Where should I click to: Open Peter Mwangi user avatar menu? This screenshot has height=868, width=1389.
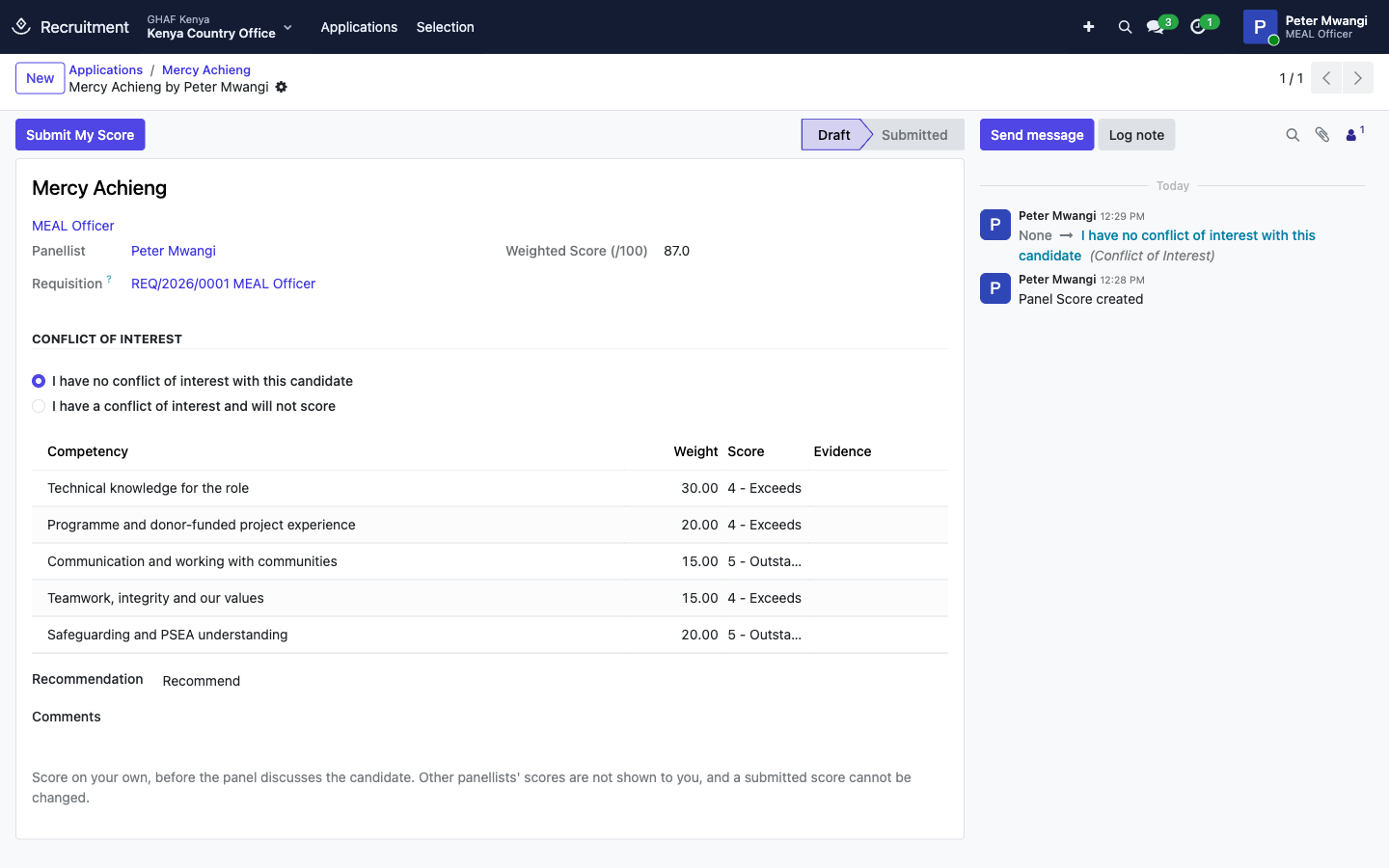(x=1260, y=27)
